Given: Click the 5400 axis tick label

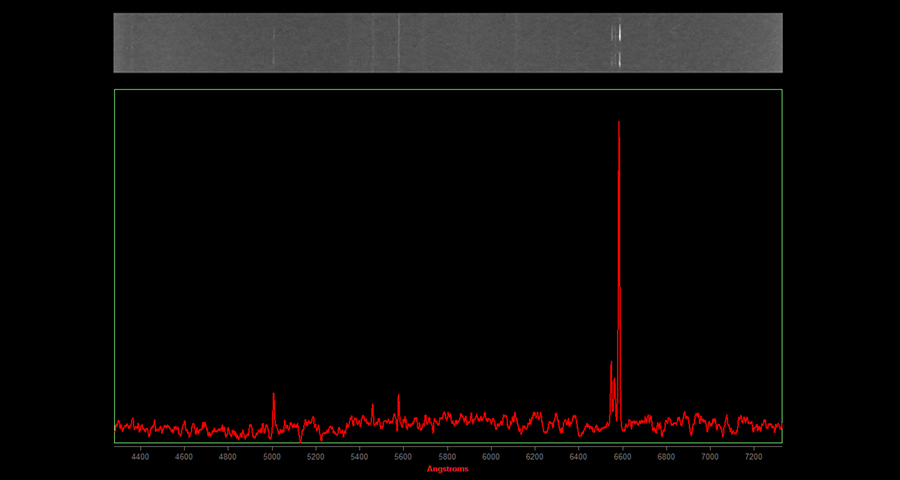Looking at the screenshot, I should click(359, 456).
